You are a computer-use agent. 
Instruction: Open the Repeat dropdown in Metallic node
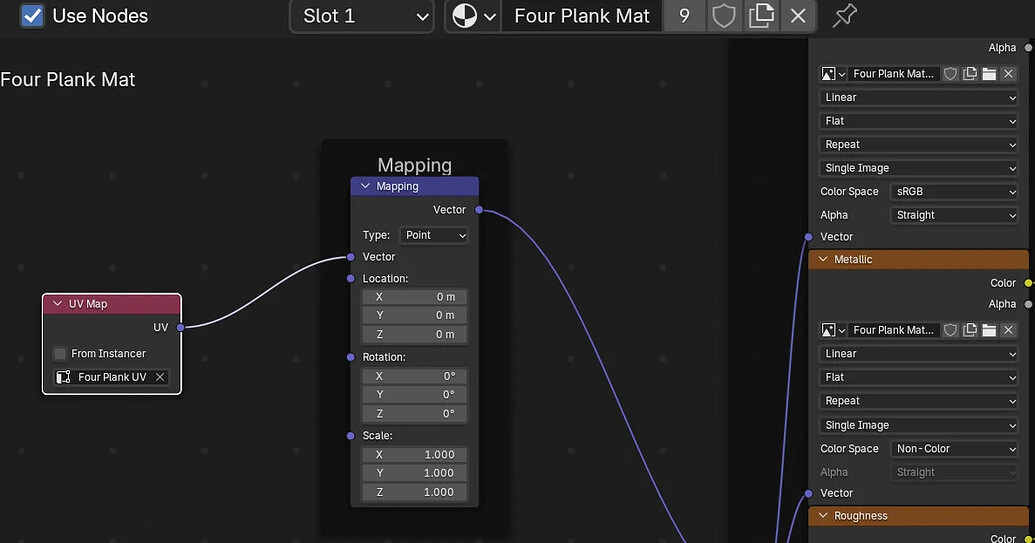tap(919, 401)
